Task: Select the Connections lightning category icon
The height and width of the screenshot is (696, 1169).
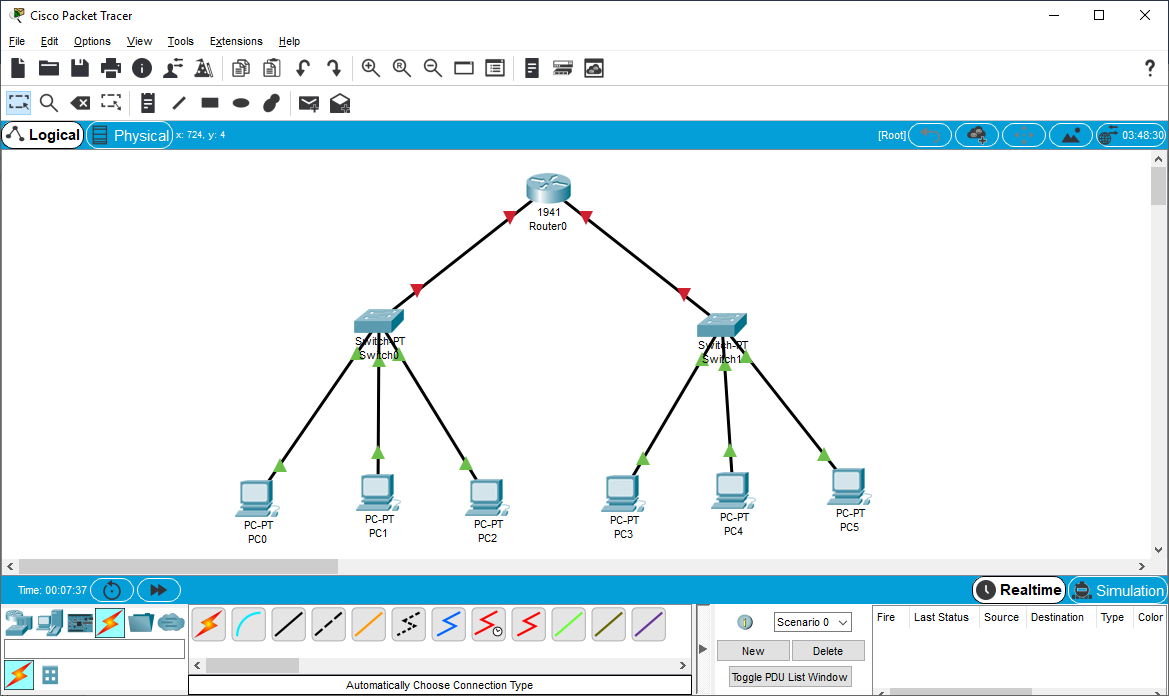Action: pos(110,622)
